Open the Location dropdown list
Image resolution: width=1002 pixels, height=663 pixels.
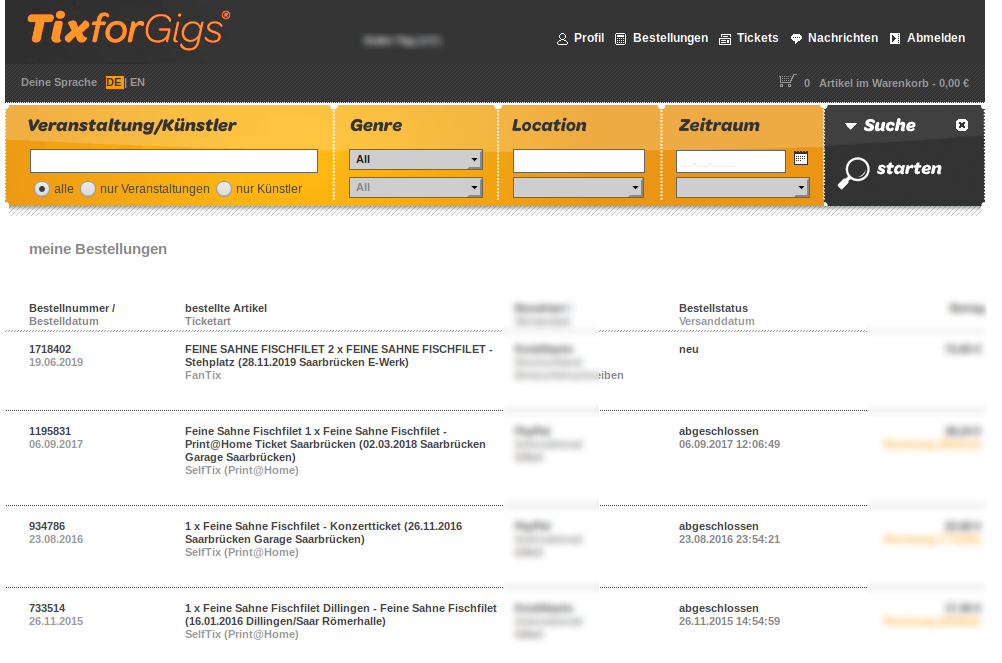(x=578, y=188)
